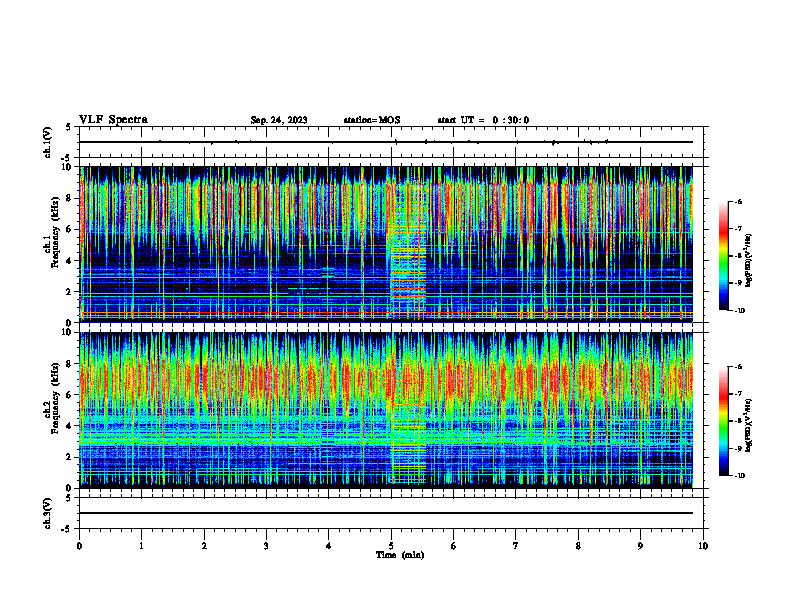Image resolution: width=792 pixels, height=612 pixels.
Task: Click the log(PSD) label beside the ch.1 colorbar
Action: point(749,261)
